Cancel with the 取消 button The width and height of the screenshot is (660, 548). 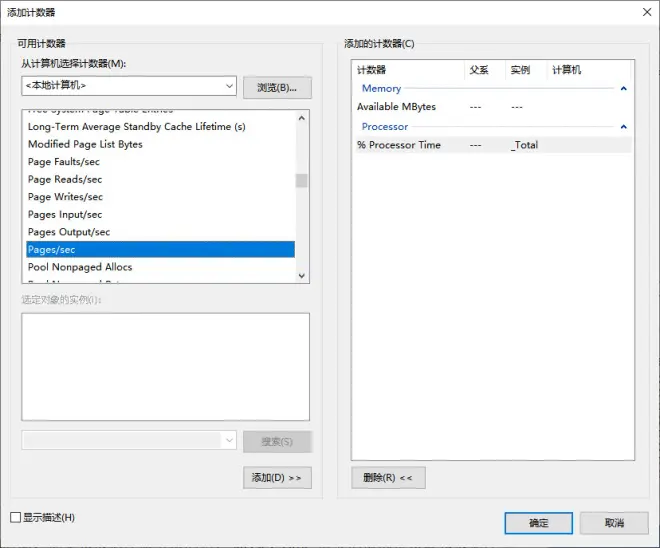coord(614,523)
